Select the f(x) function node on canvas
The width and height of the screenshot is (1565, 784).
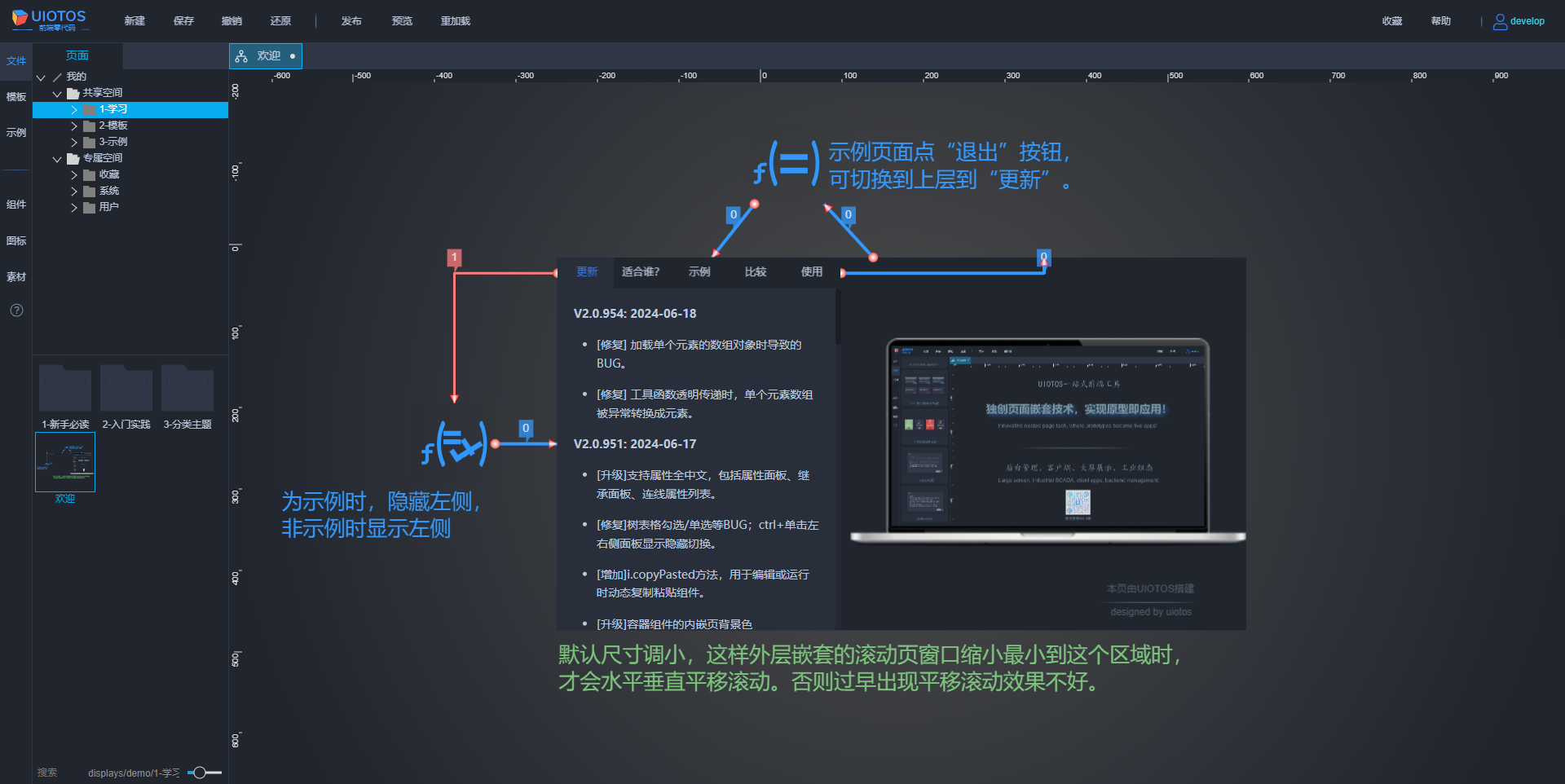455,444
